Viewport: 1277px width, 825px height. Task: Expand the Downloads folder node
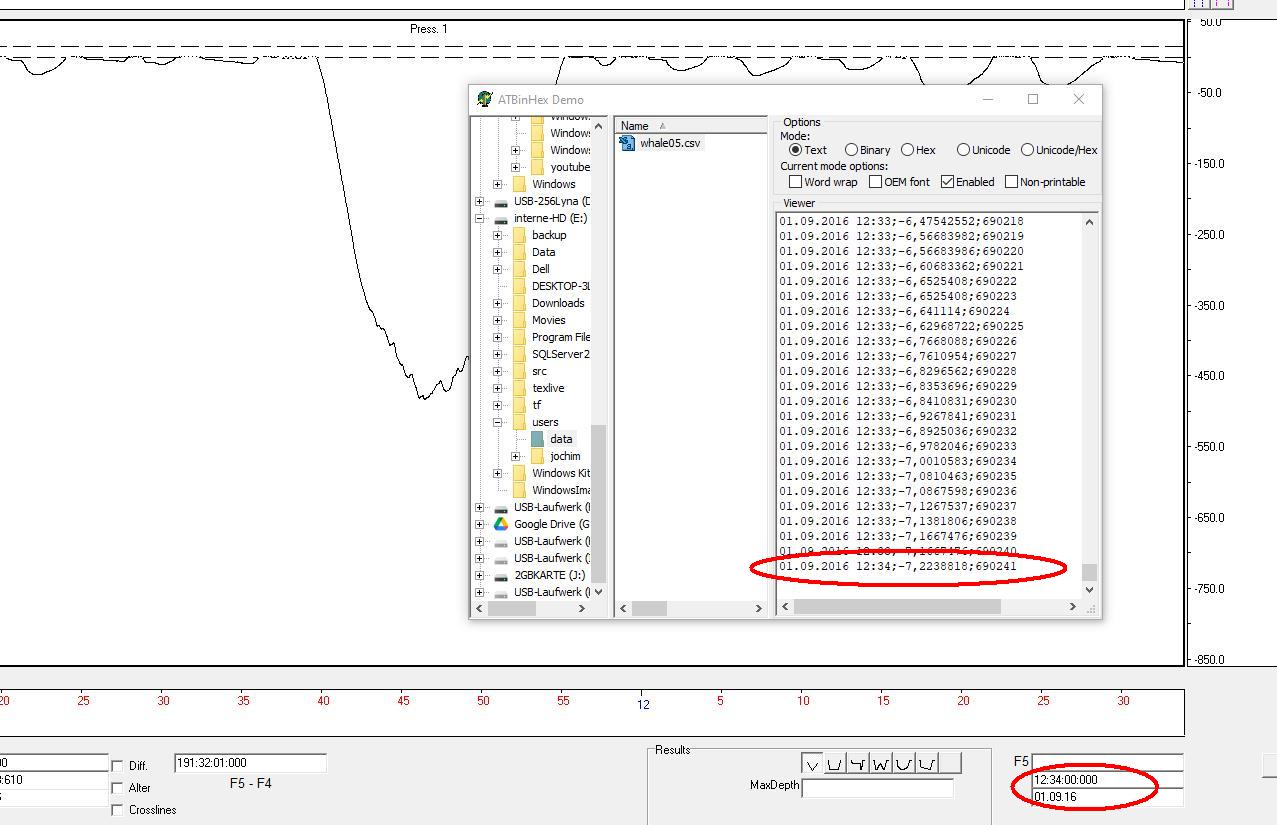coord(498,303)
